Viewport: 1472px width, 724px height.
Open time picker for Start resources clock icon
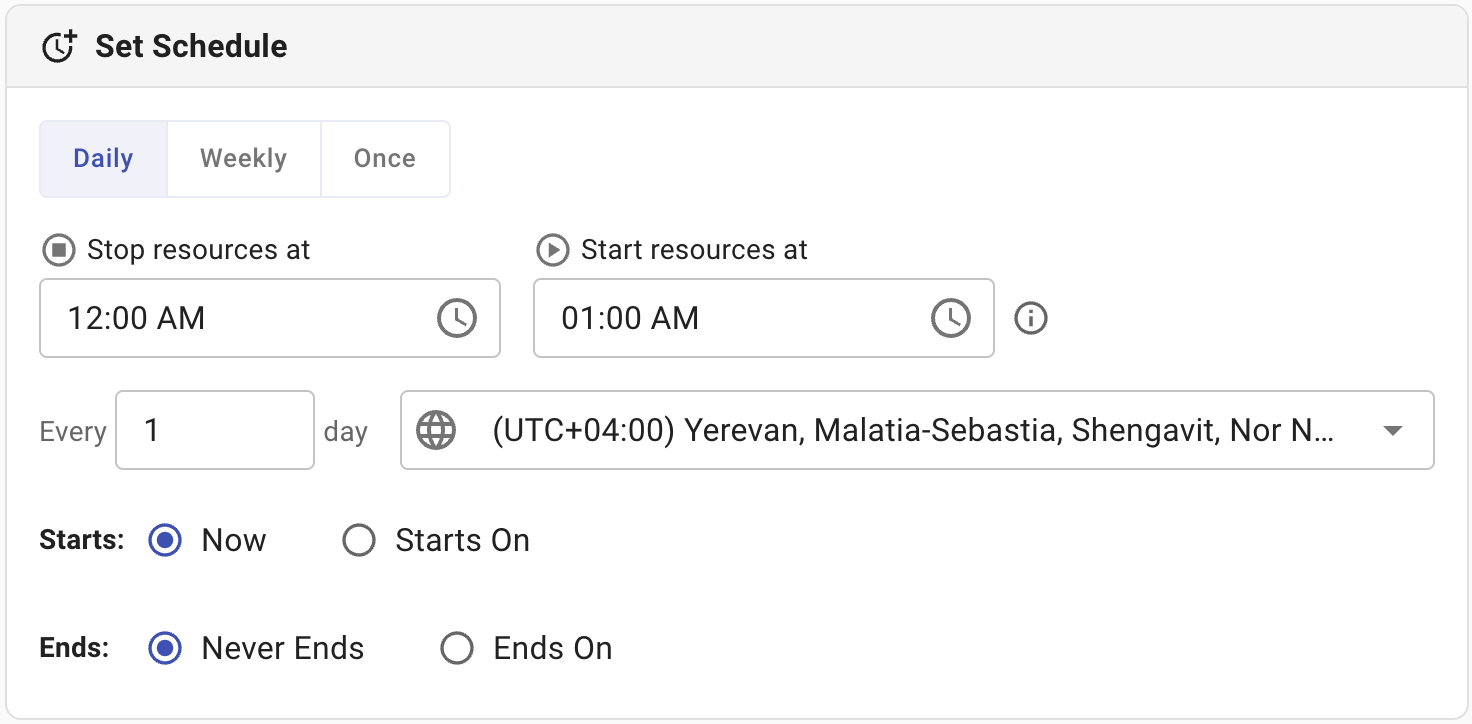click(x=951, y=318)
